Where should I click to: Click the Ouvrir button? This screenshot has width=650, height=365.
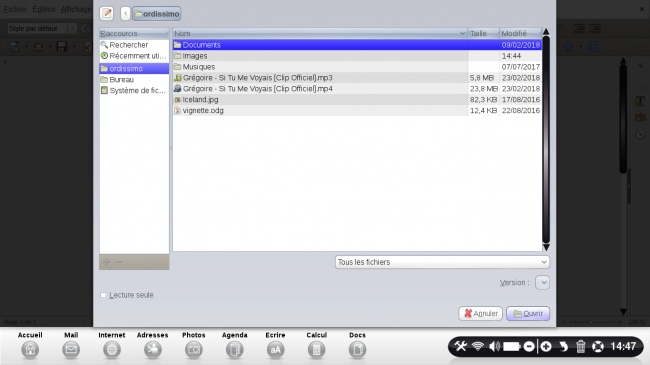point(528,313)
